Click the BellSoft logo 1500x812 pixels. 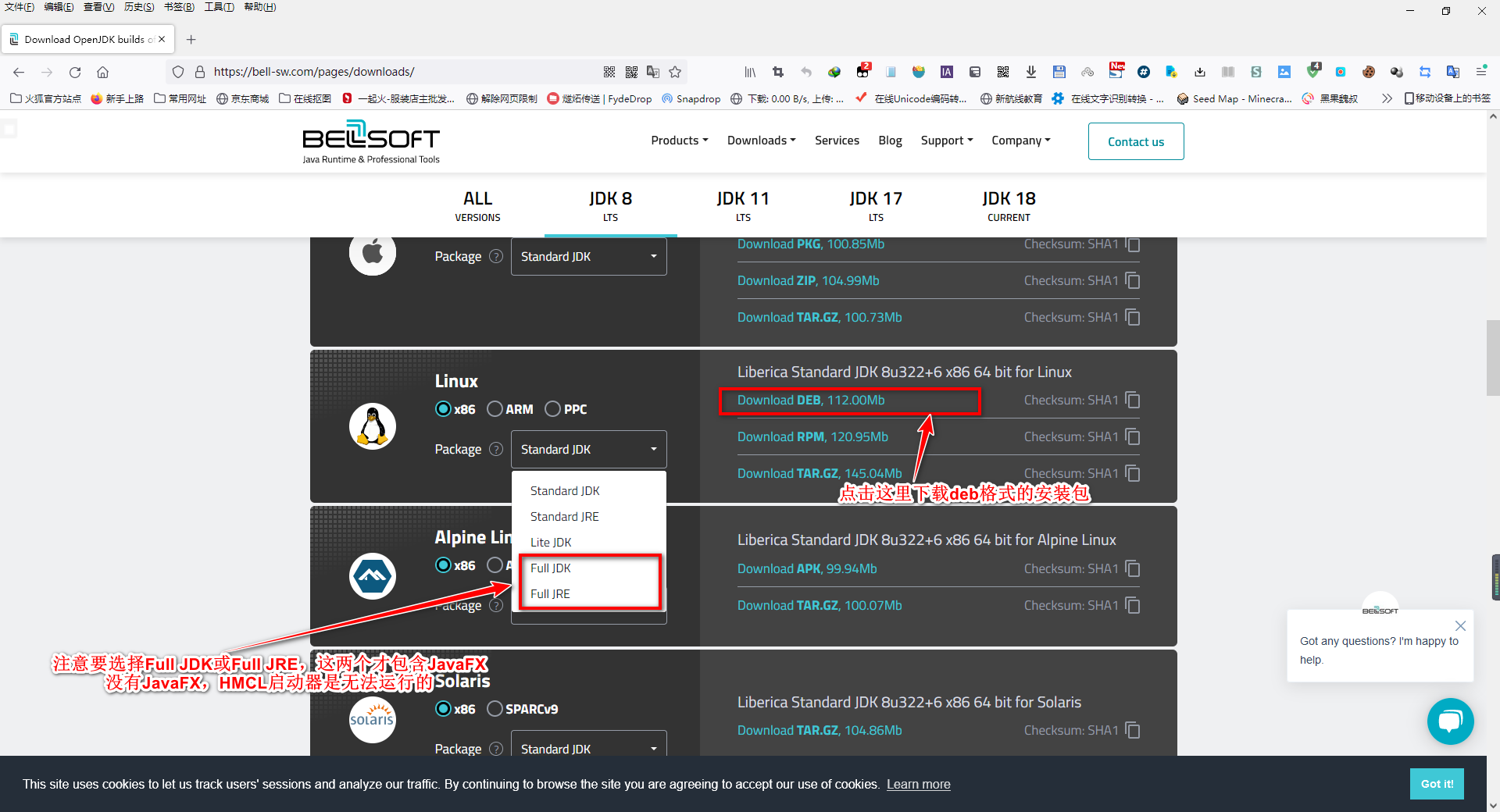point(371,141)
